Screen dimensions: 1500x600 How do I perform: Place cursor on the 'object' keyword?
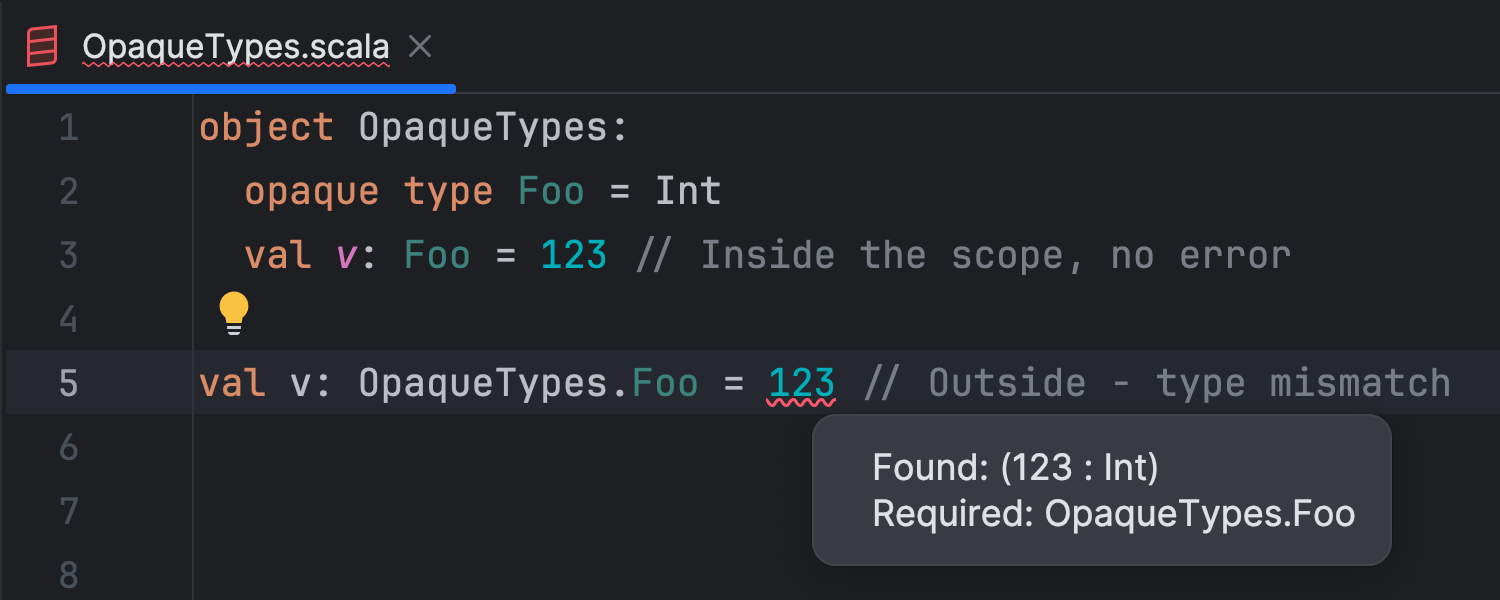pyautogui.click(x=266, y=128)
